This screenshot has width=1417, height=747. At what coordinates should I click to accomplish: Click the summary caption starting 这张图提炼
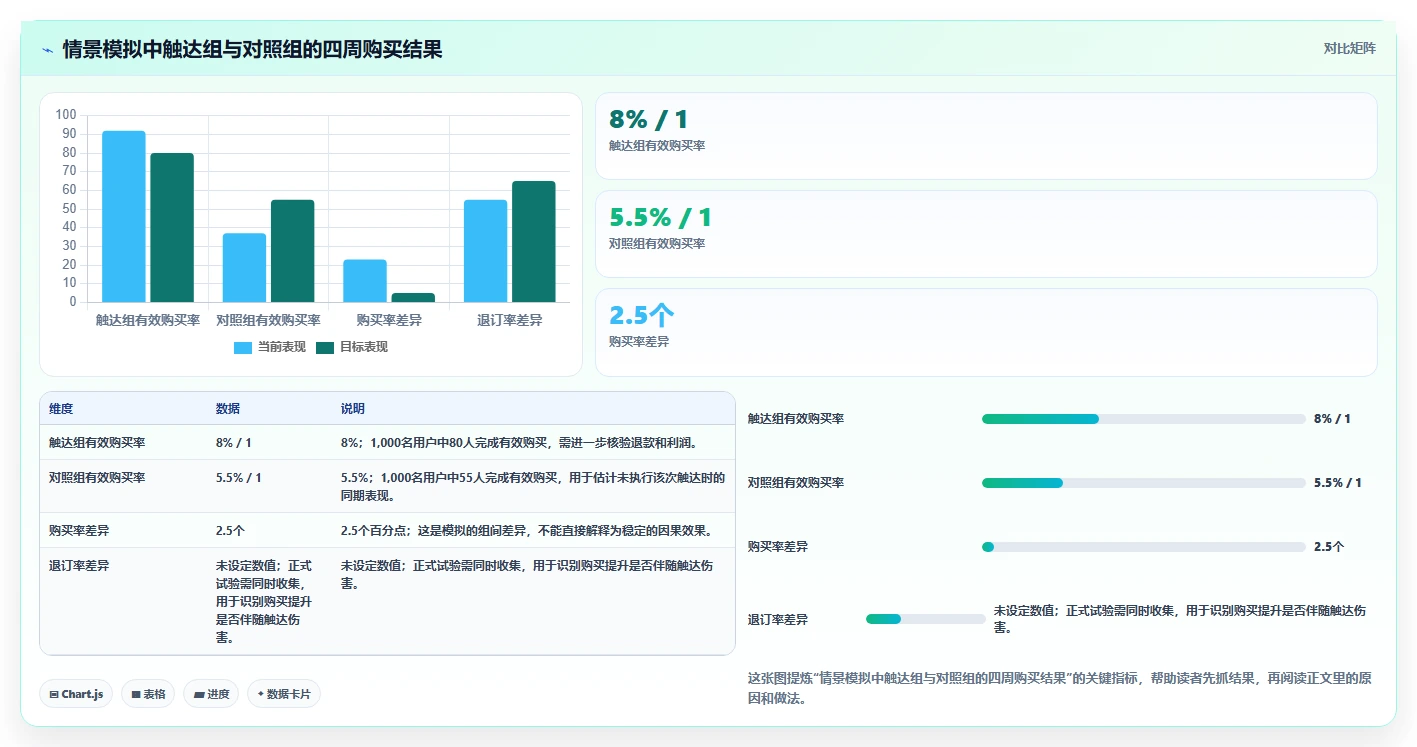click(x=1060, y=688)
